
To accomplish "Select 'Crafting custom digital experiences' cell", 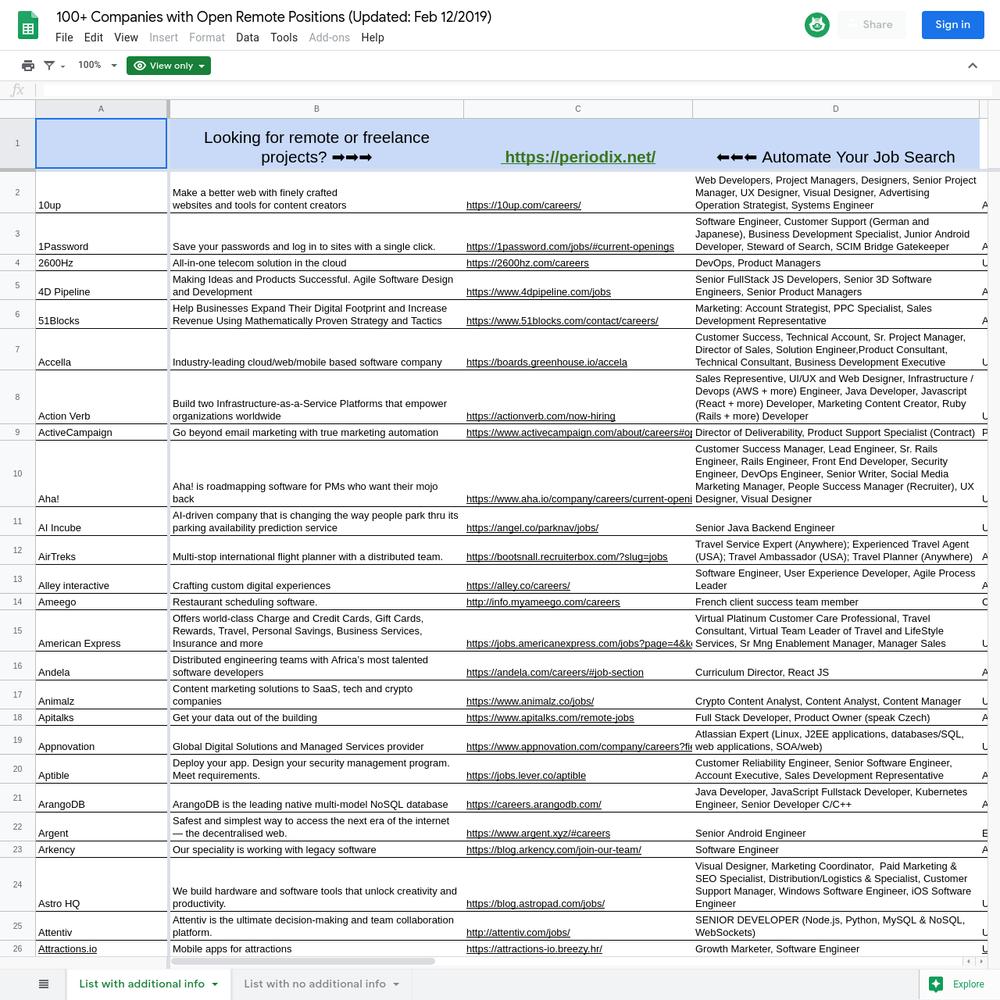I will [316, 579].
